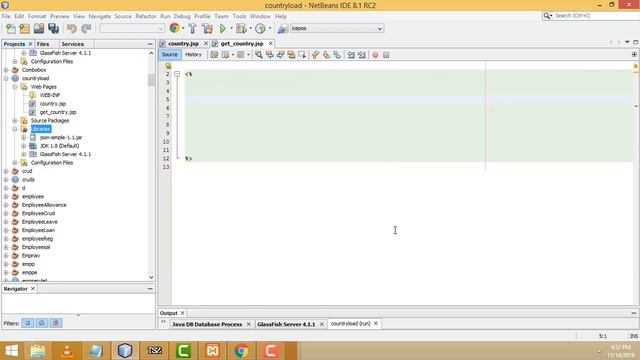Expand the Source Packages node
Screen dimensions: 640x360
15,120
